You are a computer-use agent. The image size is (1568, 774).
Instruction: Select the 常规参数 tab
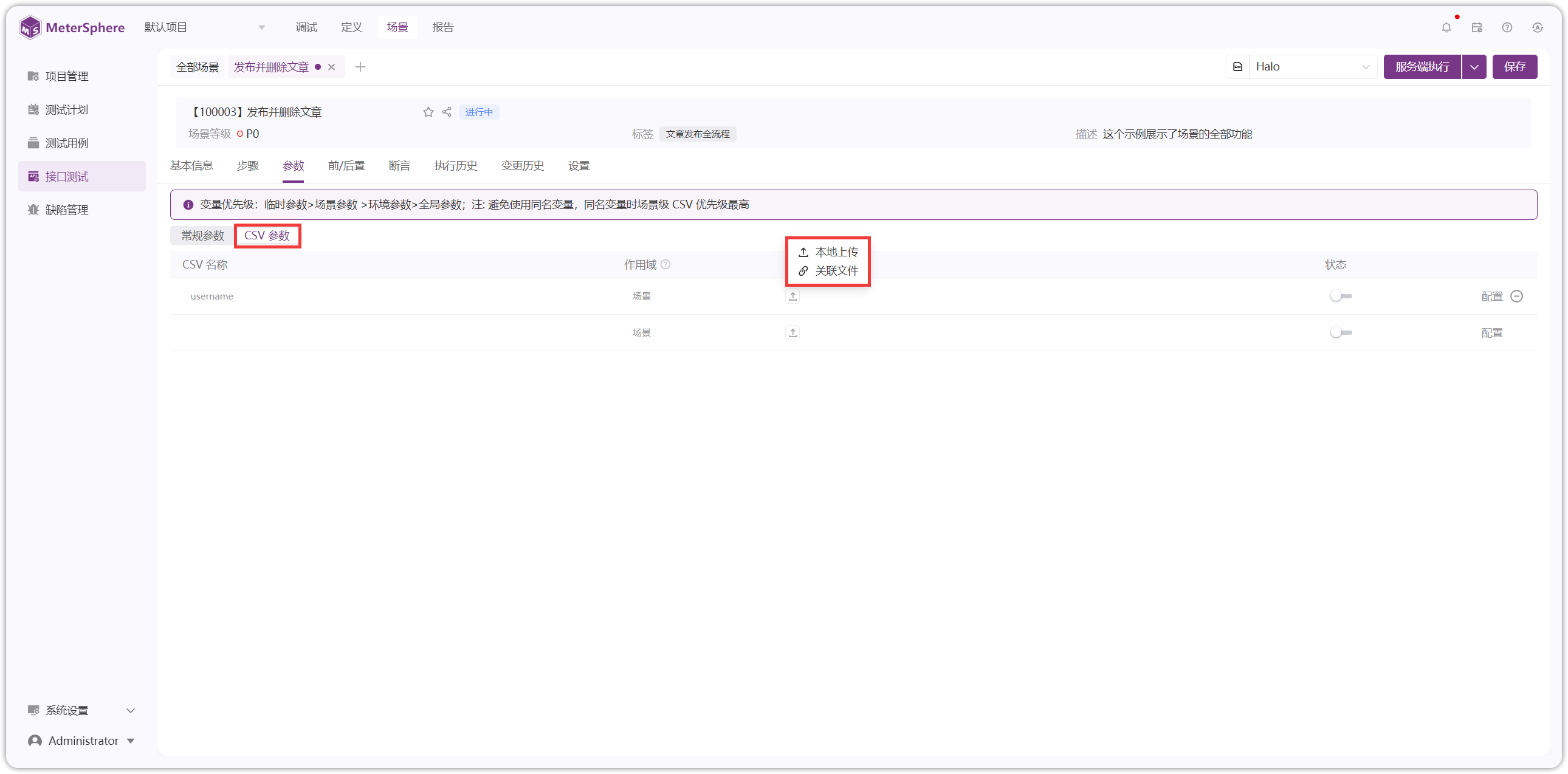(203, 236)
